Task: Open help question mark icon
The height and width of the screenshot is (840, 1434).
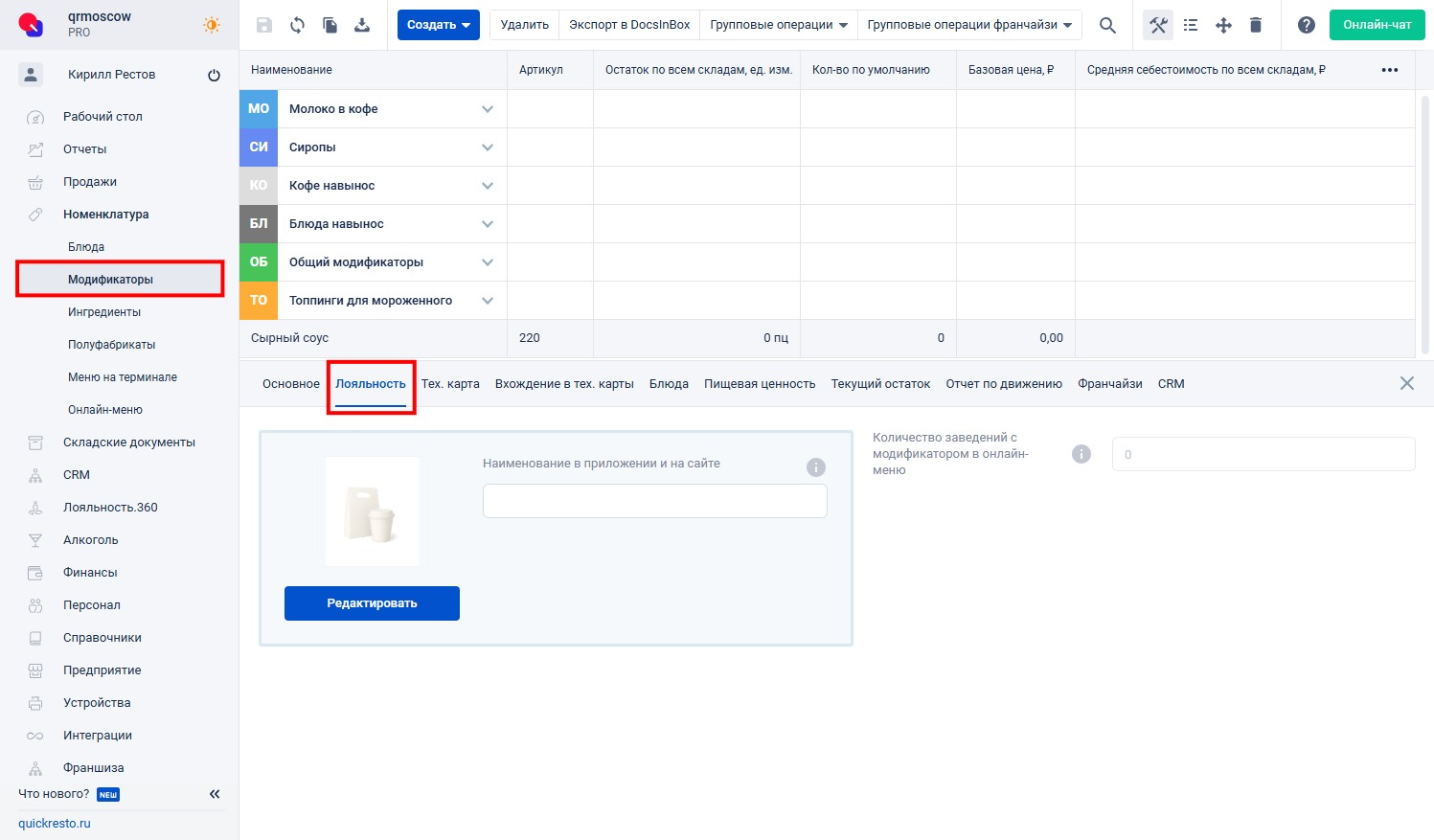Action: click(1306, 25)
